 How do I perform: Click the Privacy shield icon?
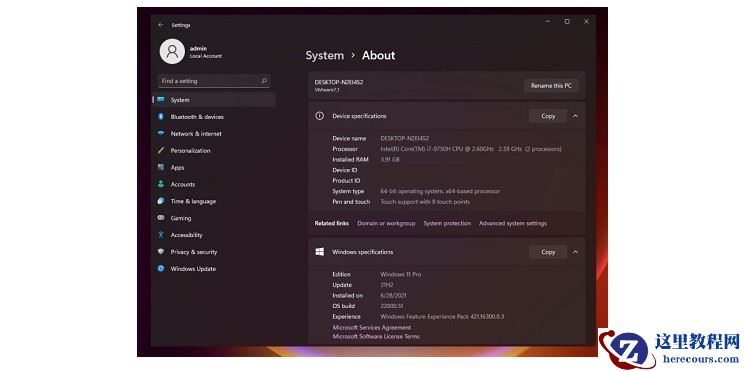(161, 252)
